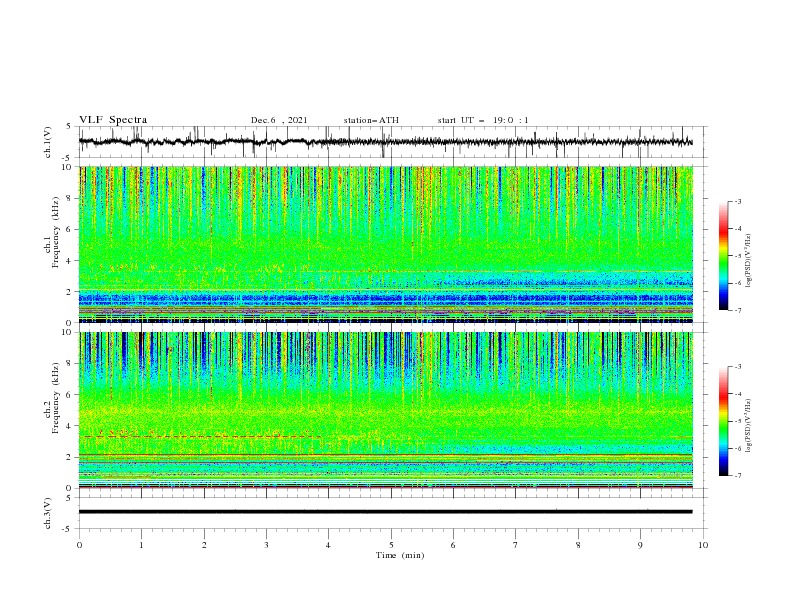Click the 'start UT = 19:0 :1' text
The width and height of the screenshot is (792, 612).
tap(483, 120)
